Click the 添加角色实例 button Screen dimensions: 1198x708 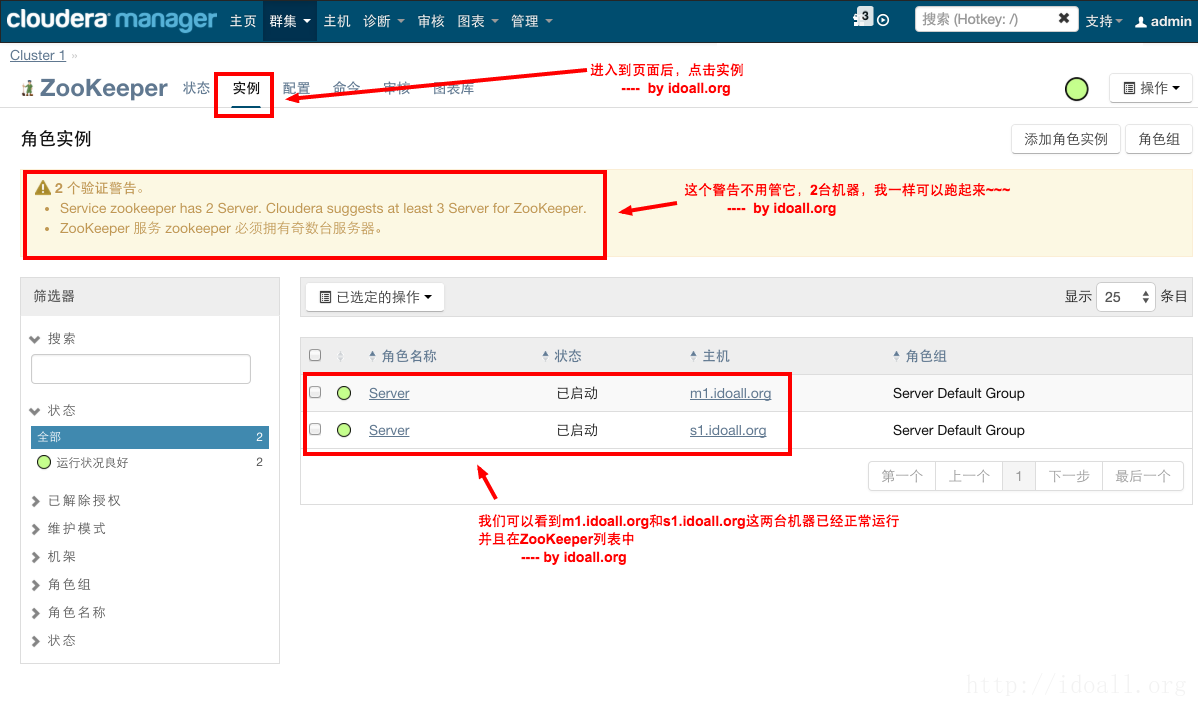[1065, 139]
